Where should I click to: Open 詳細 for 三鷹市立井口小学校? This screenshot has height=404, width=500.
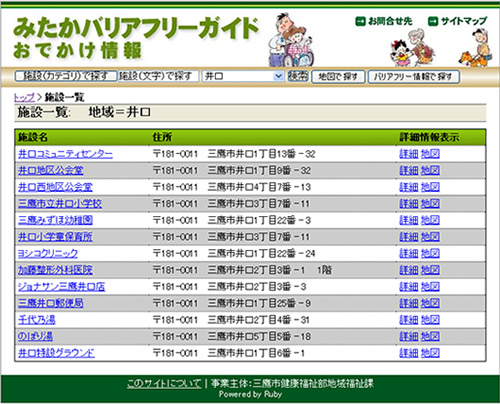click(409, 204)
